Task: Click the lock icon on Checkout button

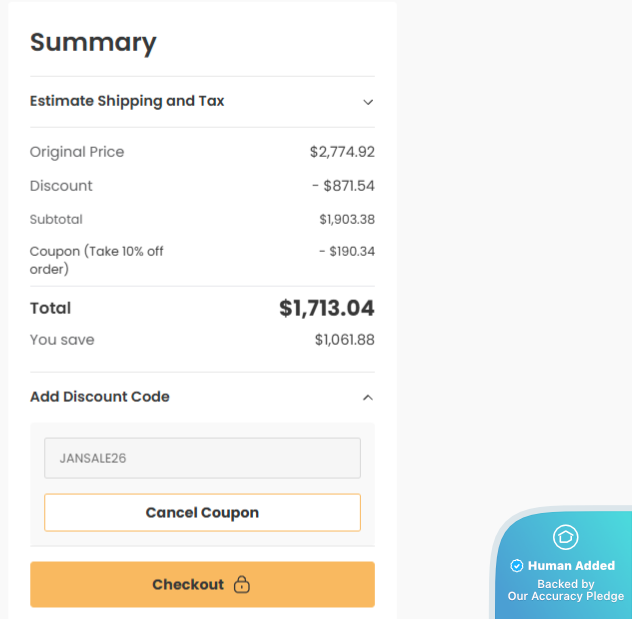Action: point(241,585)
